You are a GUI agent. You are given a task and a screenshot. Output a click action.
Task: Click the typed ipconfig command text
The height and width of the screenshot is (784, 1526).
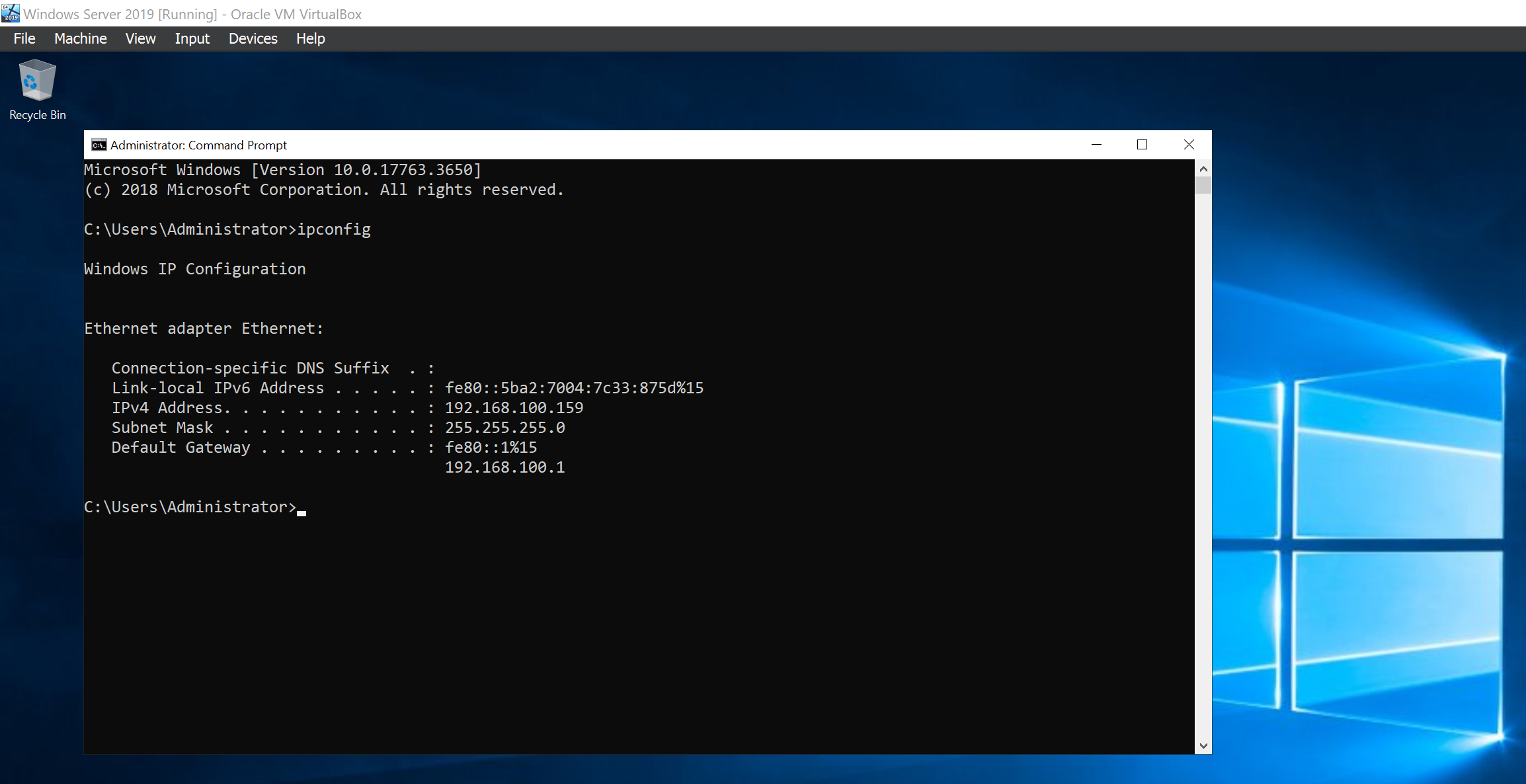tap(334, 229)
